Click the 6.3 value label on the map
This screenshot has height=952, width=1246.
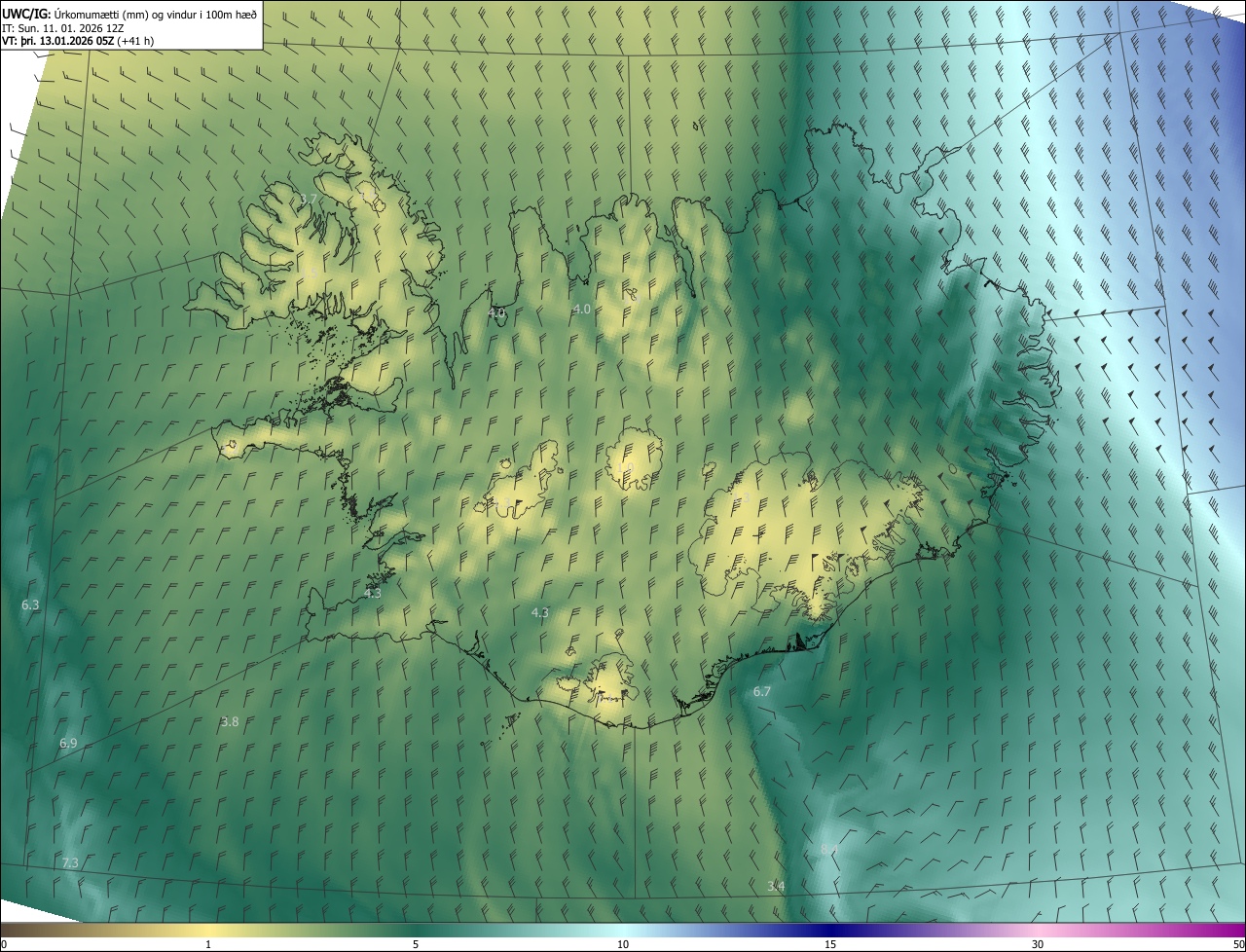(30, 604)
